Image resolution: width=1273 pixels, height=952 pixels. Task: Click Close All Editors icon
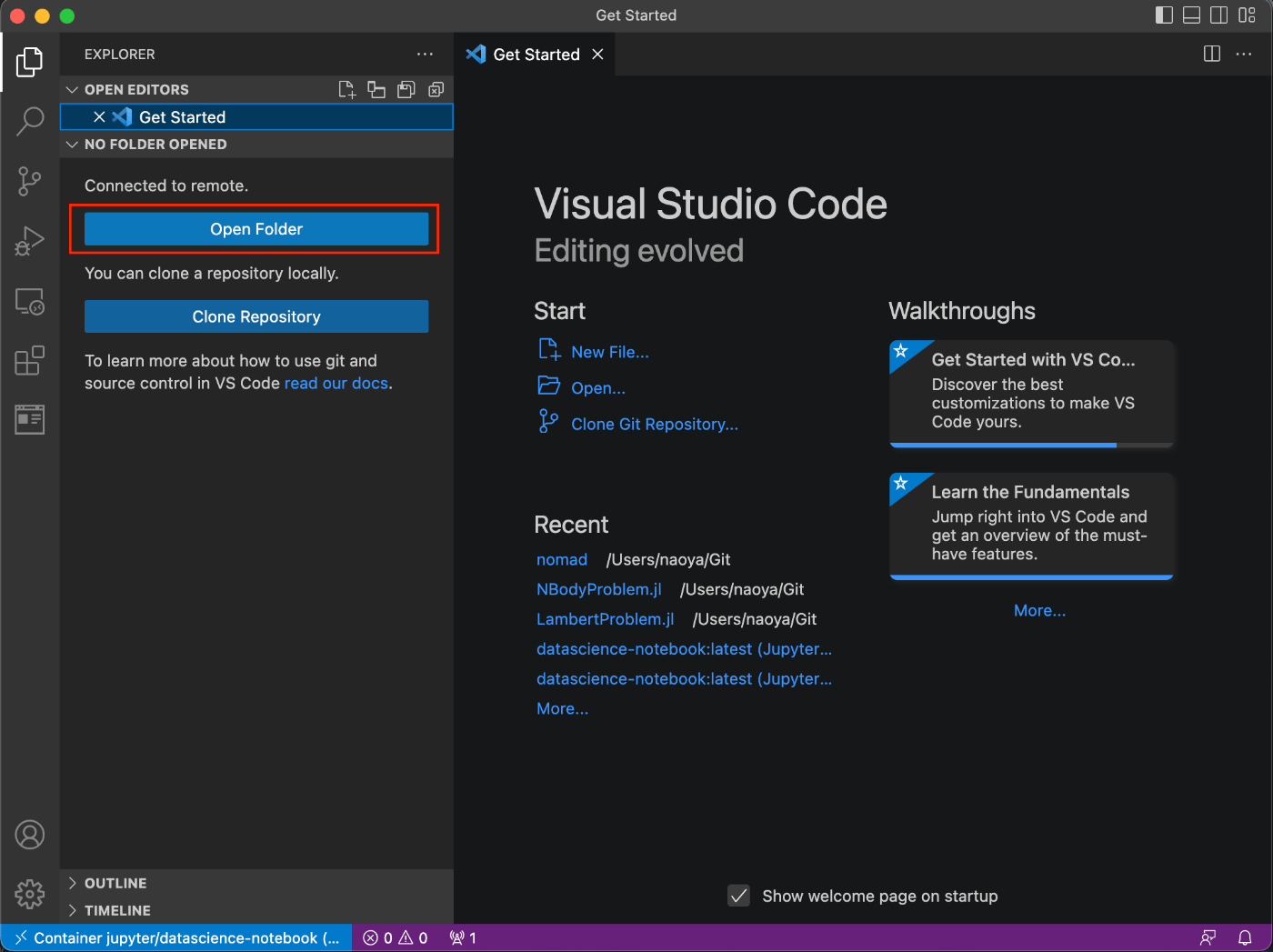point(436,89)
